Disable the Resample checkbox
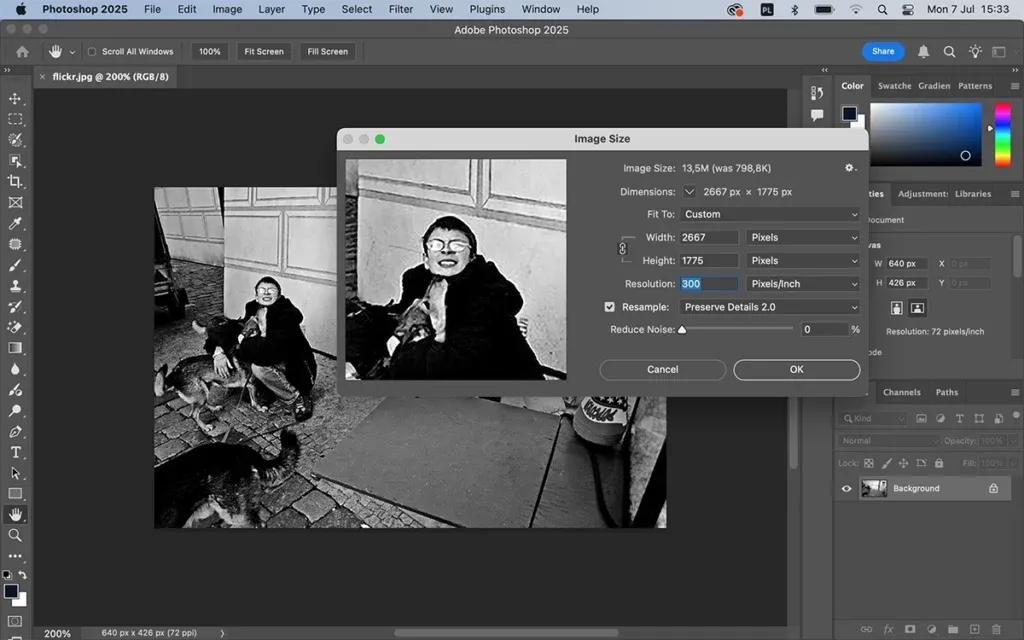Screen dimensions: 1024x640 coord(610,307)
